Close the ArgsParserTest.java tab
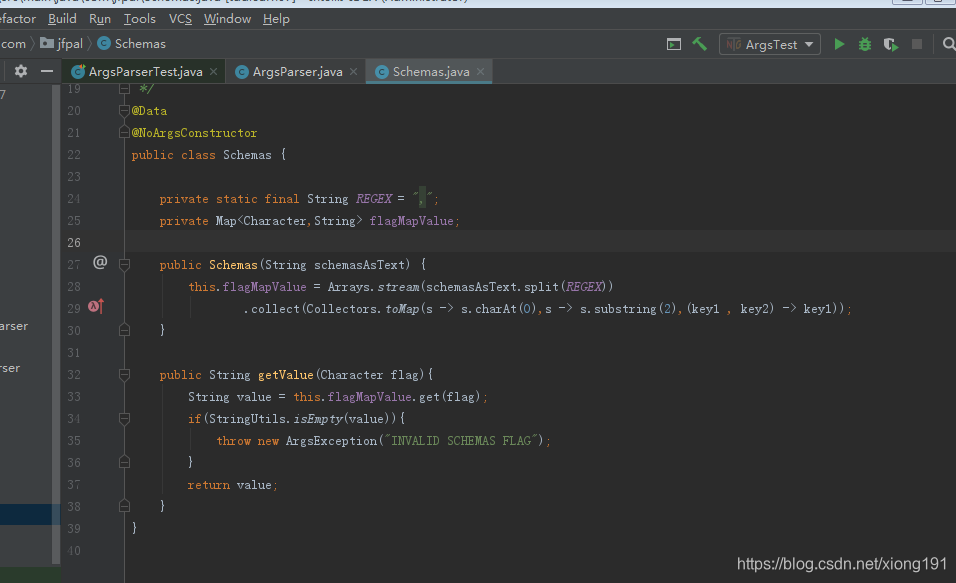This screenshot has height=583, width=956. 213,71
